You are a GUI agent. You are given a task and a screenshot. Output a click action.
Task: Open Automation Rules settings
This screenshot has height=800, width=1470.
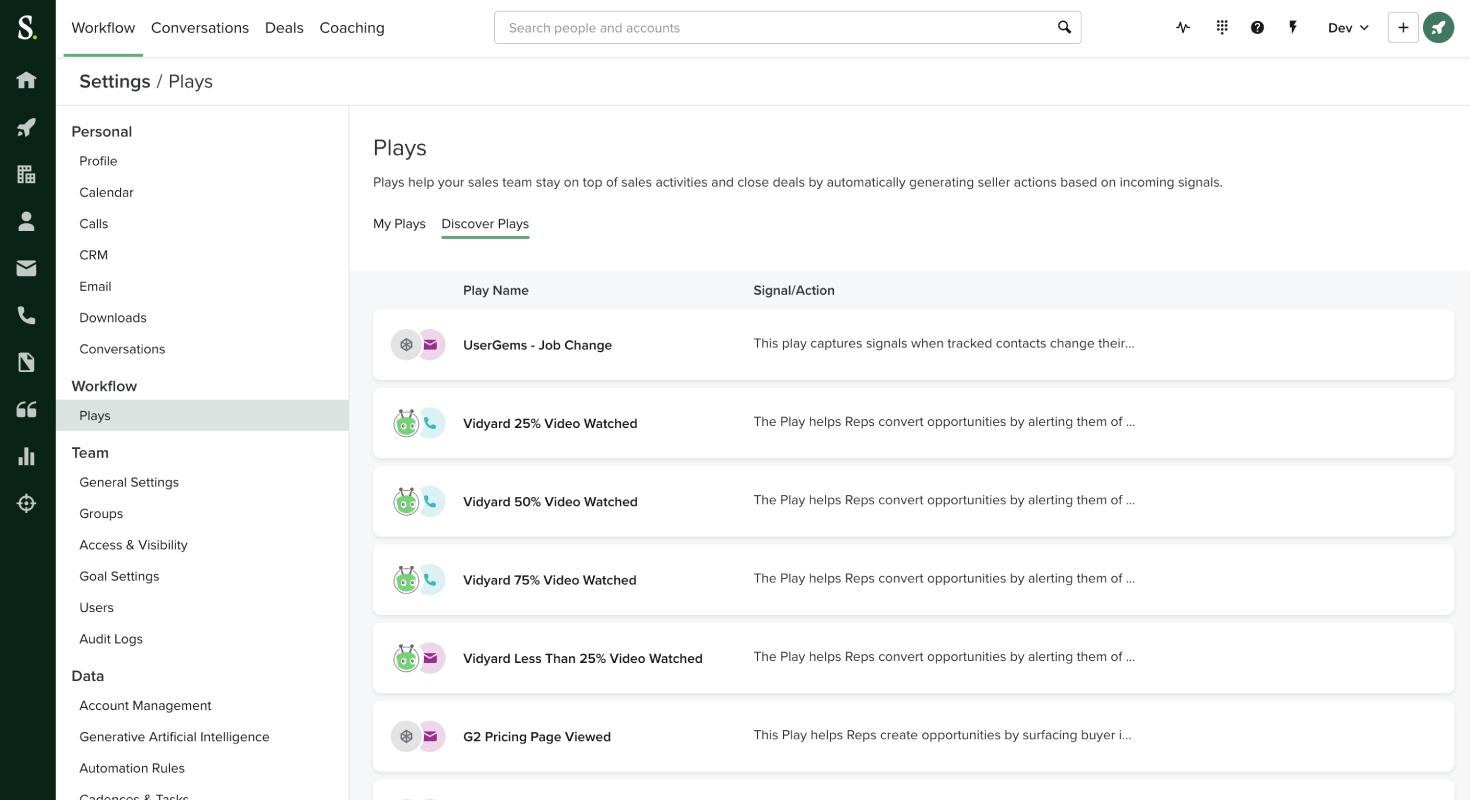pyautogui.click(x=132, y=769)
